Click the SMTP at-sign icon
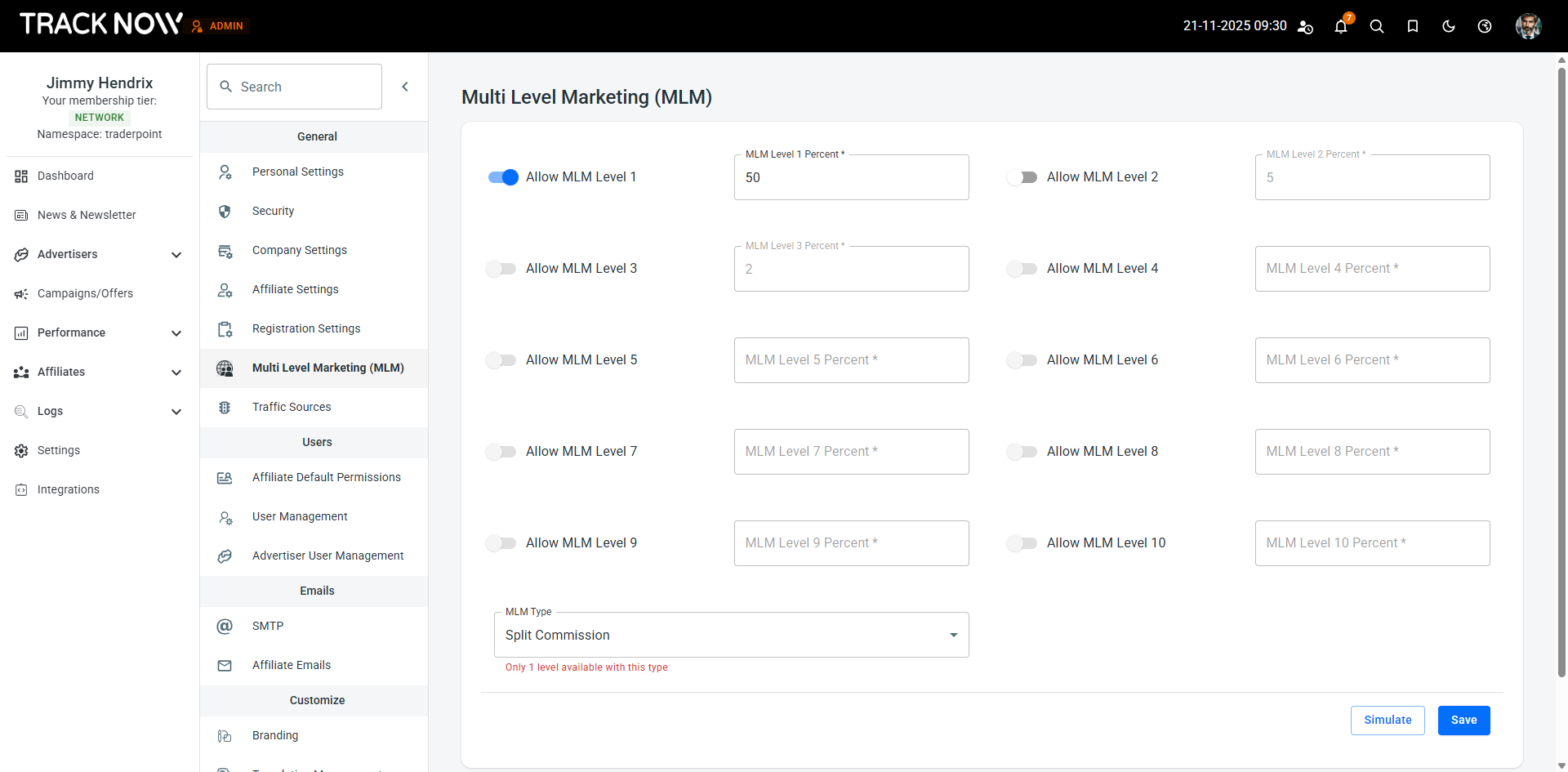 tap(225, 626)
